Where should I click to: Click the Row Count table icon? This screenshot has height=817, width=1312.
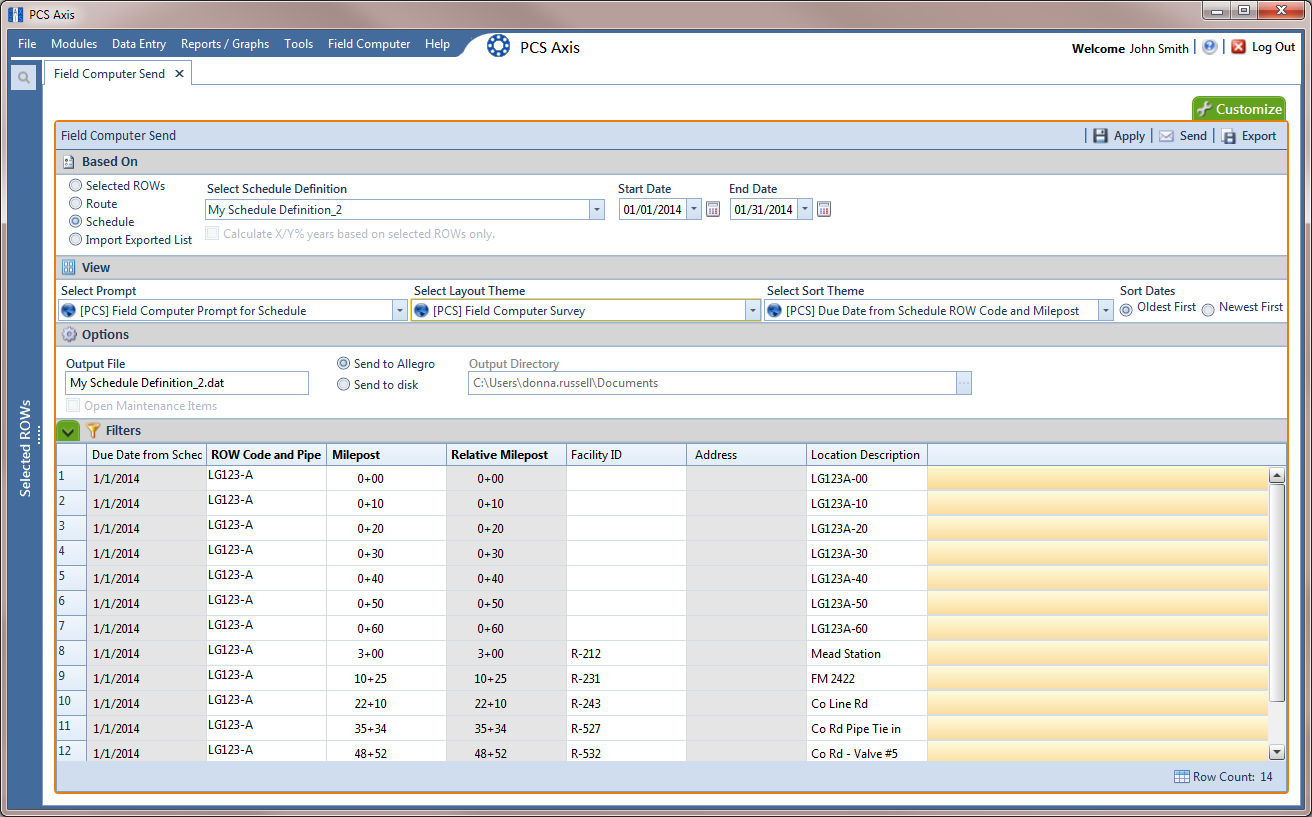tap(1181, 777)
